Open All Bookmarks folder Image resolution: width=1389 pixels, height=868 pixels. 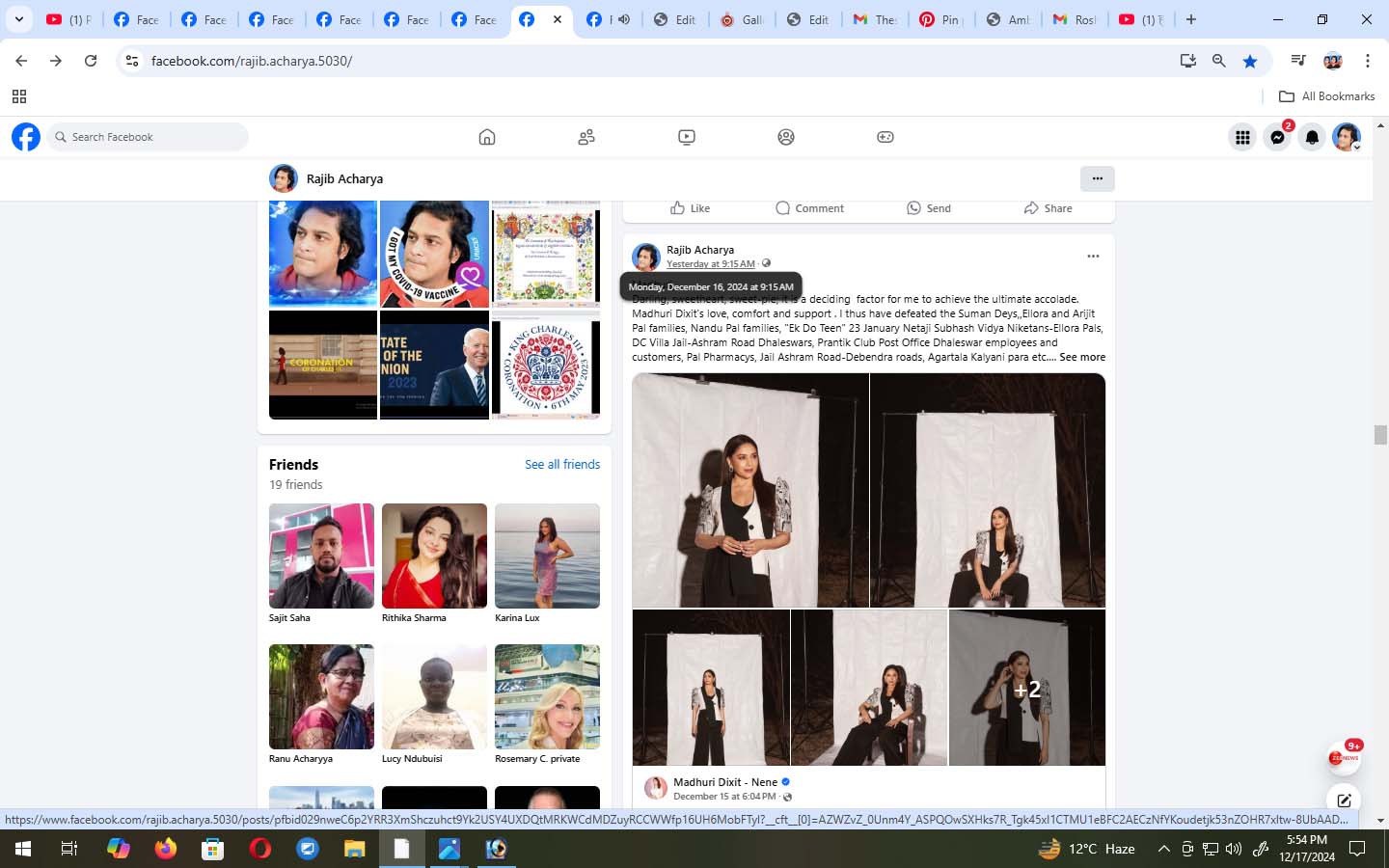point(1327,96)
